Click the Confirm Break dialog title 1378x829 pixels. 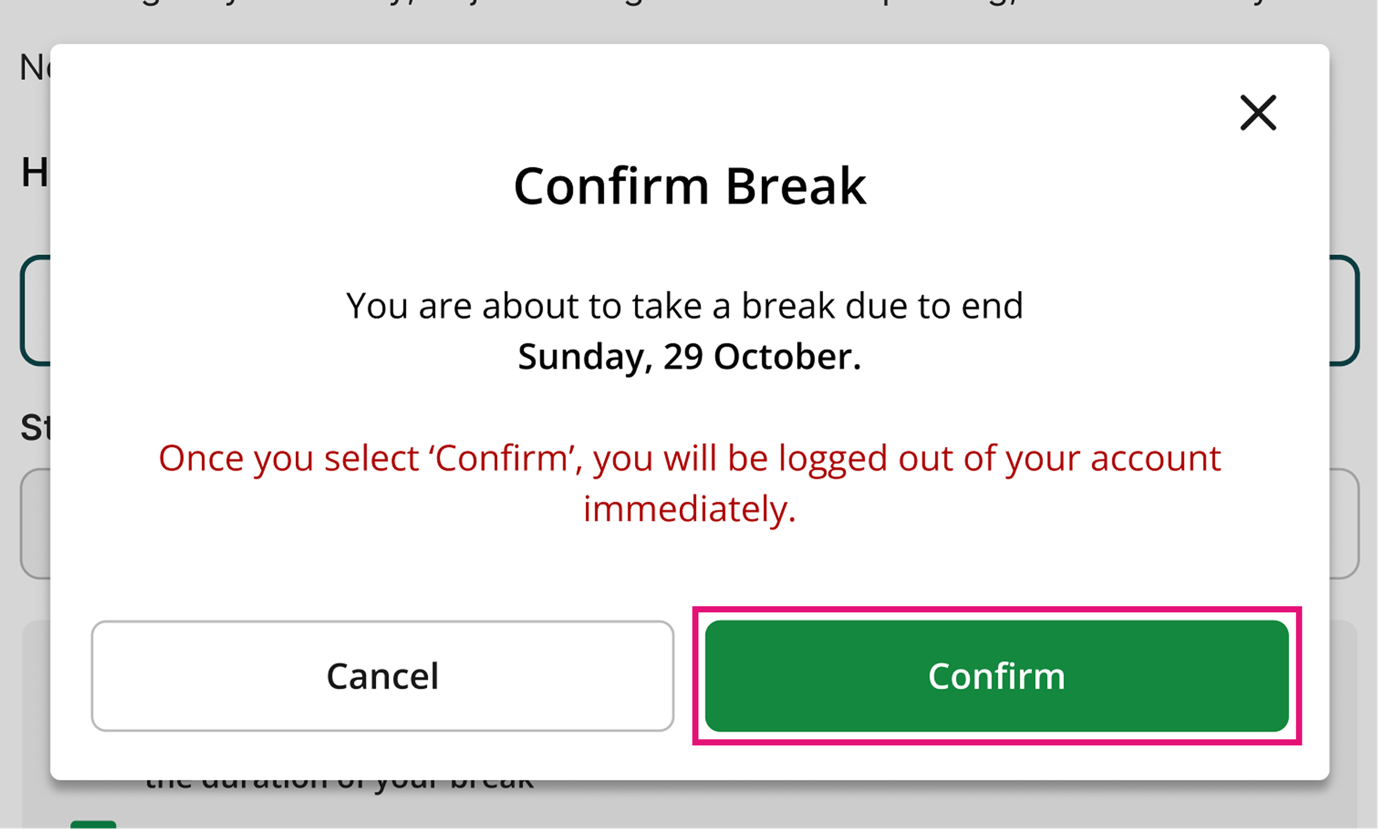coord(690,186)
